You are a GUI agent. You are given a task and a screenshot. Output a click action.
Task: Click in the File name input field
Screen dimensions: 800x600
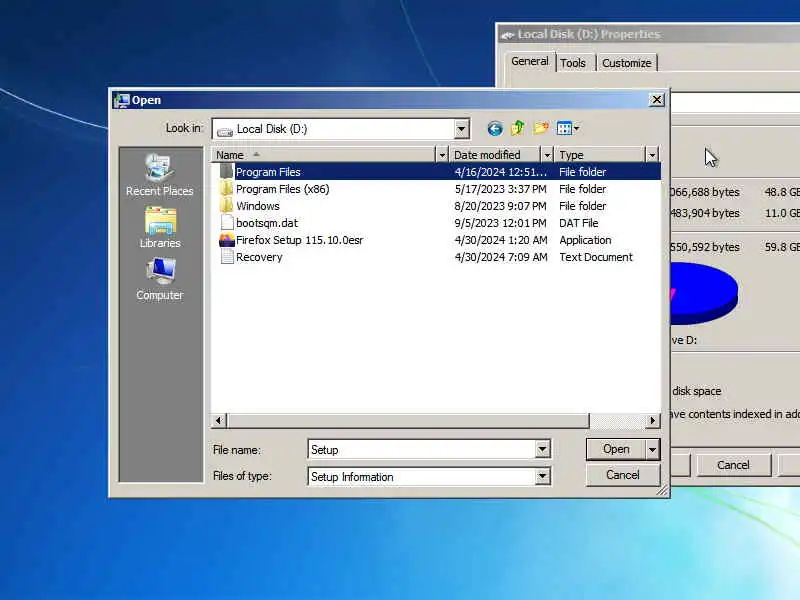[421, 449]
